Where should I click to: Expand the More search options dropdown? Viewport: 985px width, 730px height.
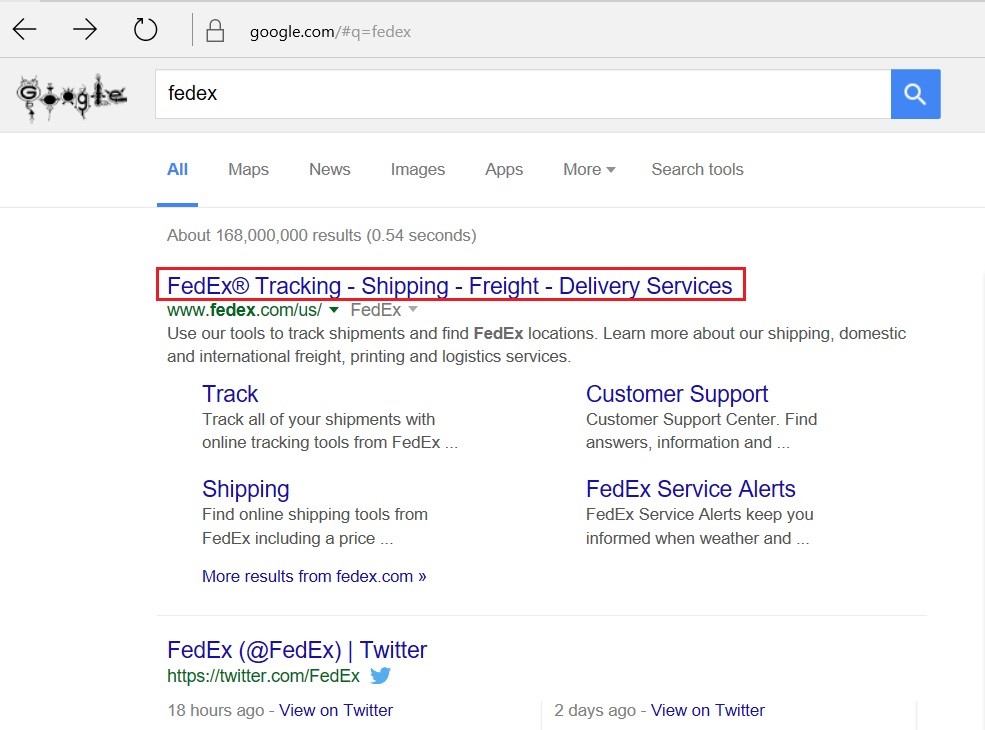[x=588, y=169]
